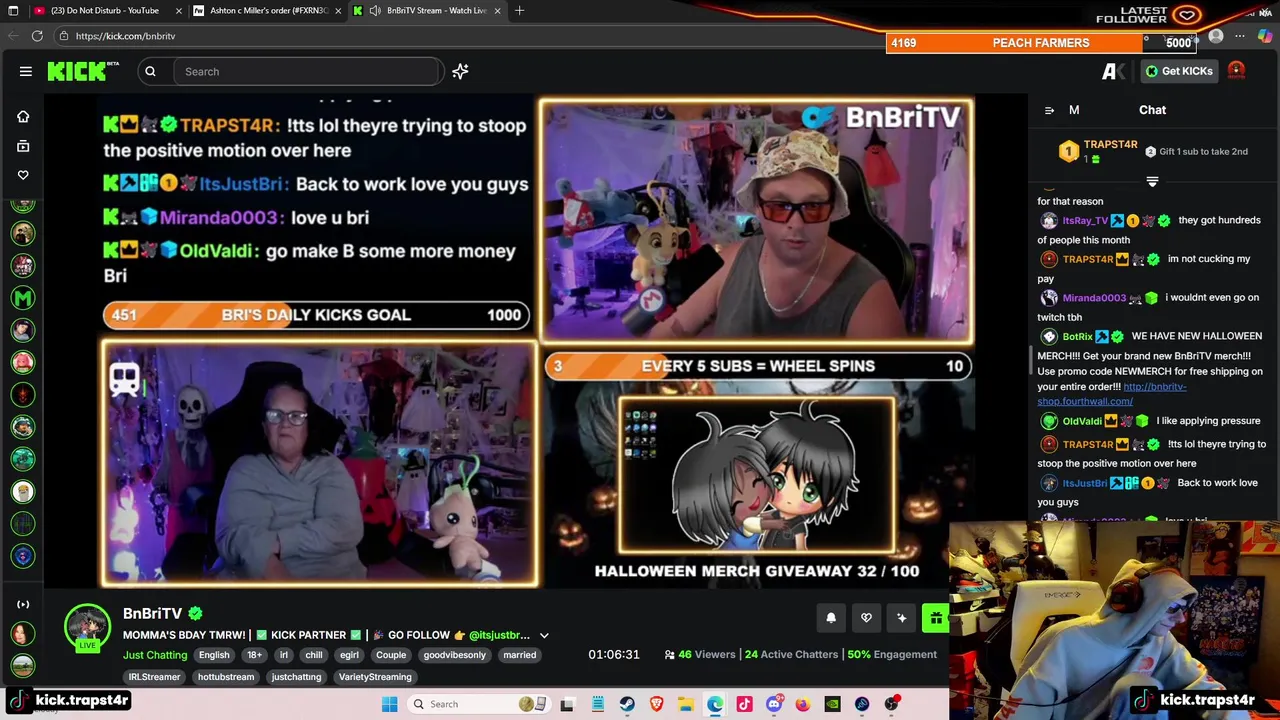
Task: Open the Just Chatting category link
Action: pos(155,655)
